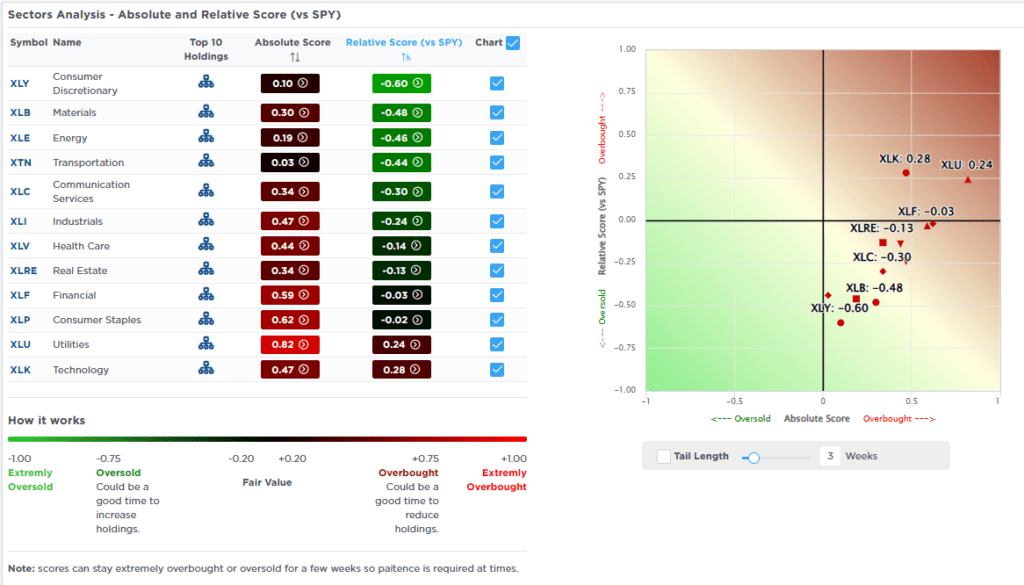The width and height of the screenshot is (1024, 585).
Task: Uncheck chart checkbox for Energy row
Action: click(x=497, y=138)
